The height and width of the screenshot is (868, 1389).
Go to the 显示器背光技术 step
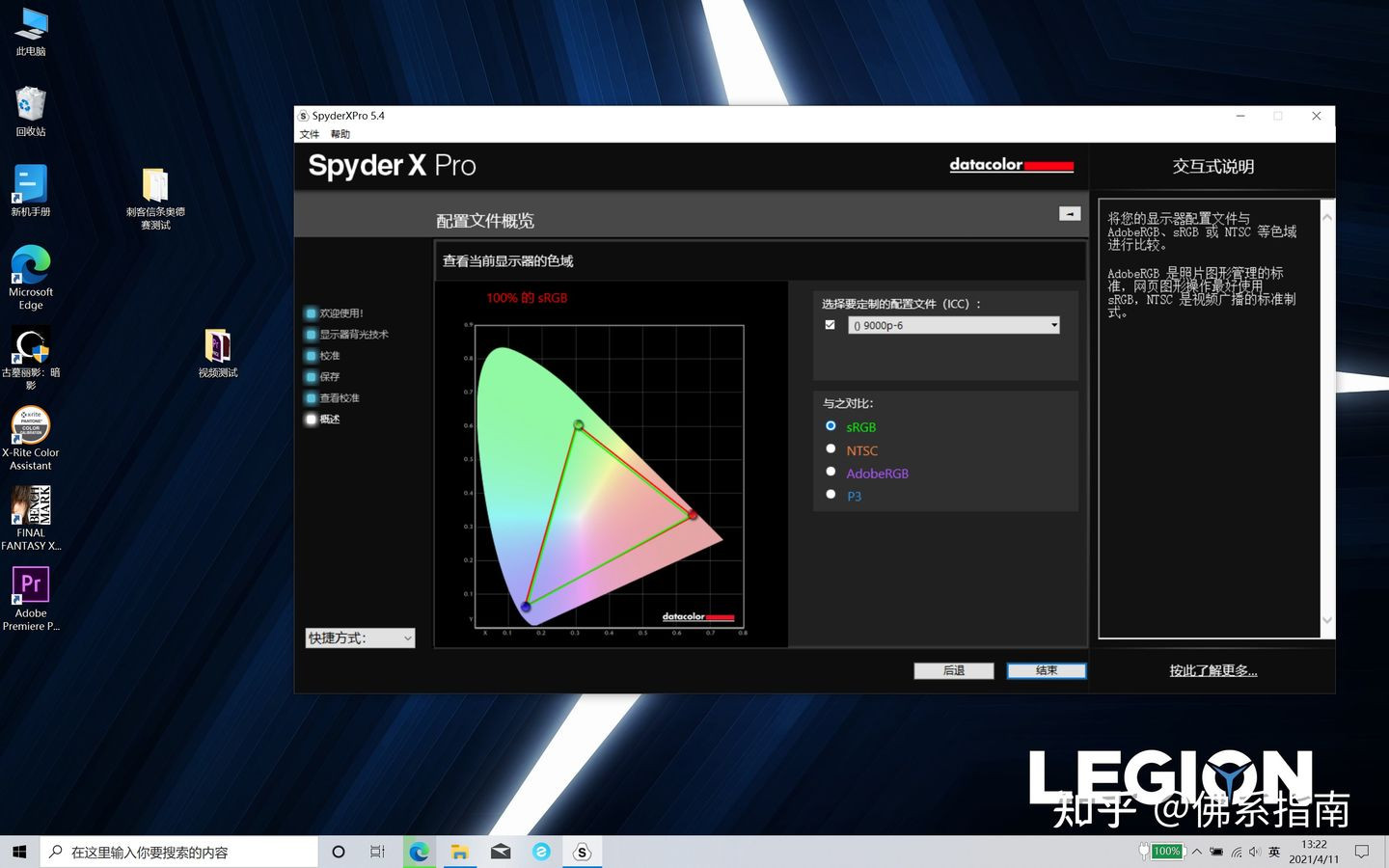(347, 335)
